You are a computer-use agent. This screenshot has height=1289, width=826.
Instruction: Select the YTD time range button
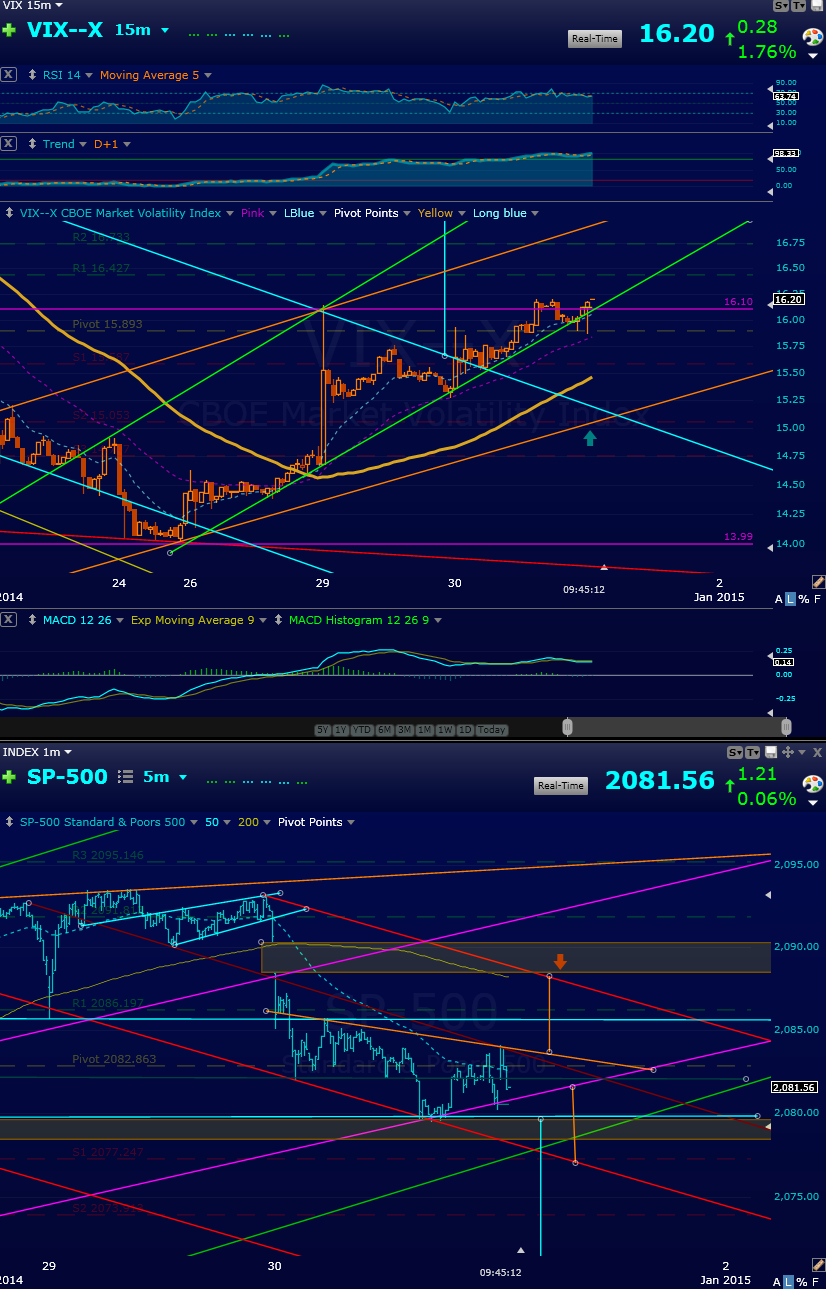362,730
